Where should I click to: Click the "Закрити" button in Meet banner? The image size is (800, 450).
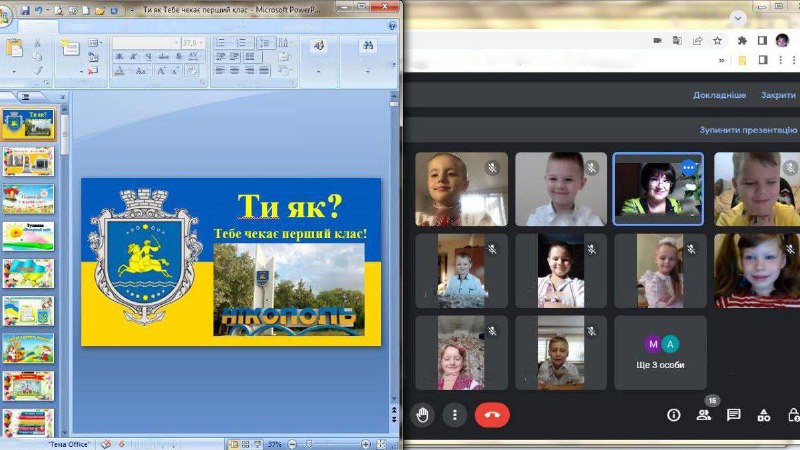(778, 95)
